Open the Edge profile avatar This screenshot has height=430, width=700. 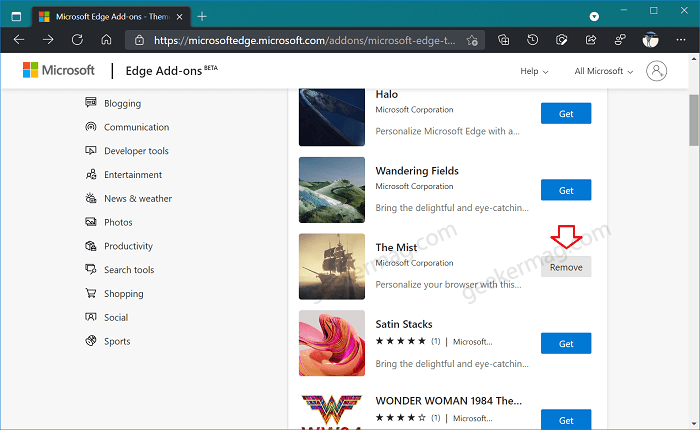[x=650, y=40]
